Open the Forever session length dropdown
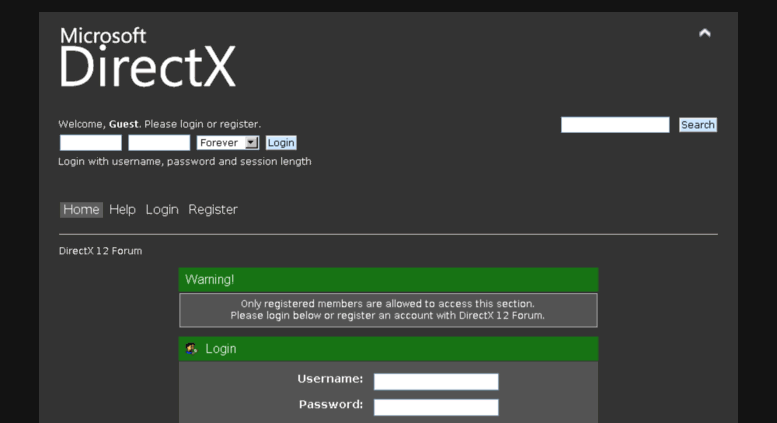This screenshot has height=423, width=777. click(x=228, y=143)
